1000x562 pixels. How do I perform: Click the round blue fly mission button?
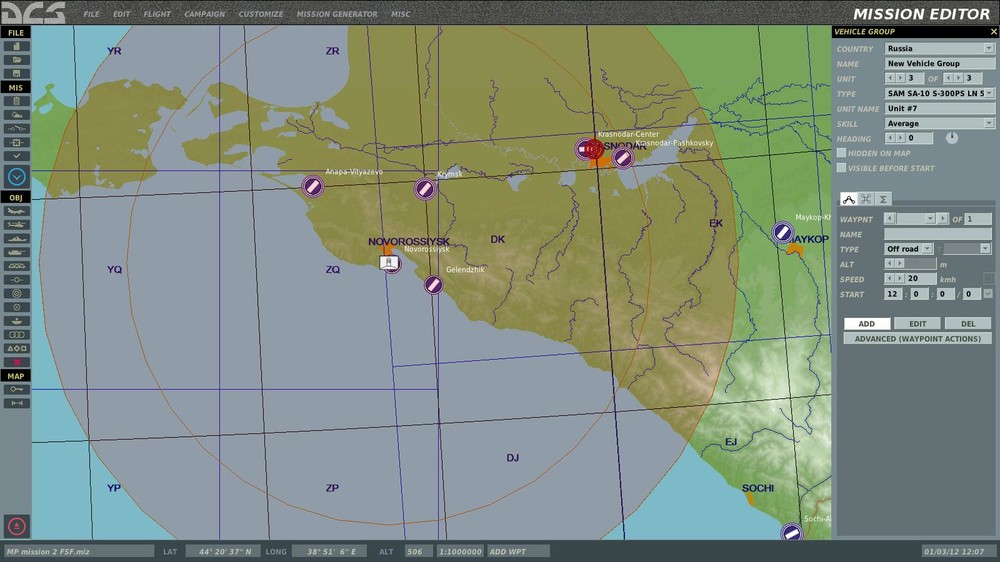[x=17, y=176]
